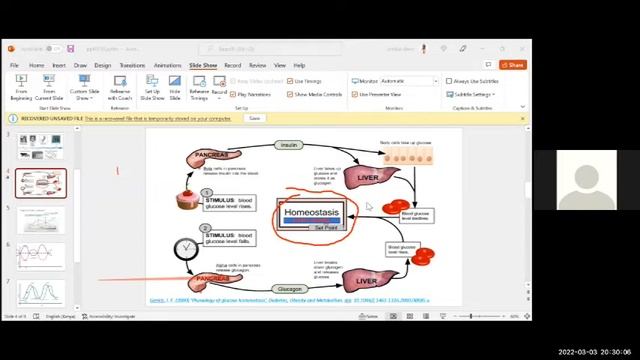Open the Comments pane icon
This screenshot has width=640, height=360.
click(488, 65)
